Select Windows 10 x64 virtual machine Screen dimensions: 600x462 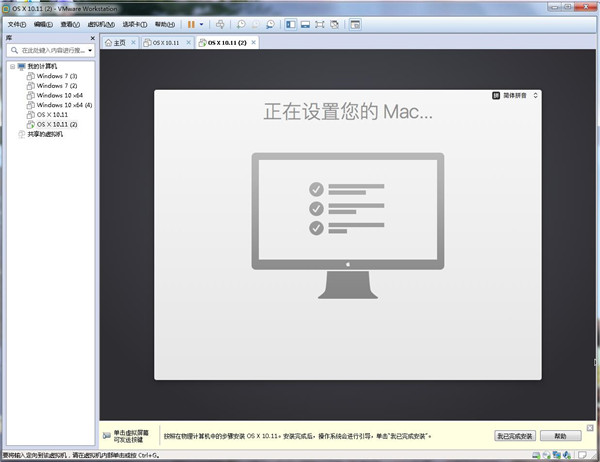tap(60, 95)
